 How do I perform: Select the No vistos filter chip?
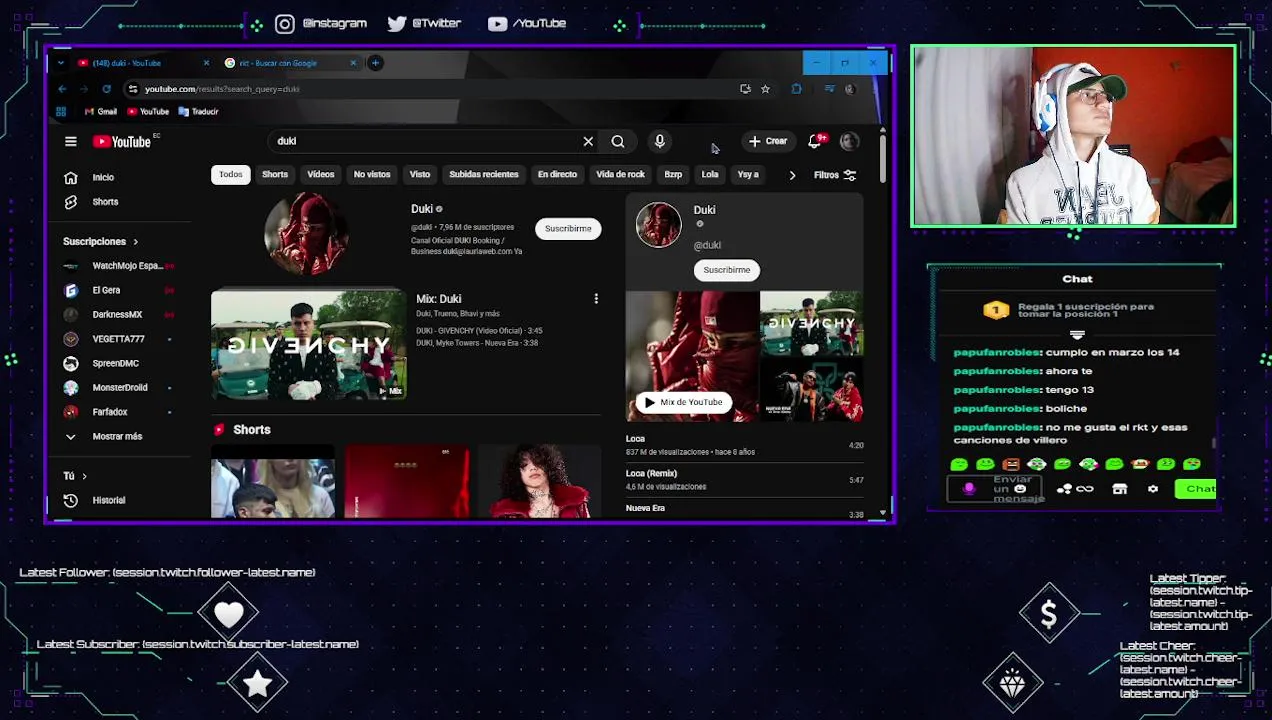pos(372,175)
